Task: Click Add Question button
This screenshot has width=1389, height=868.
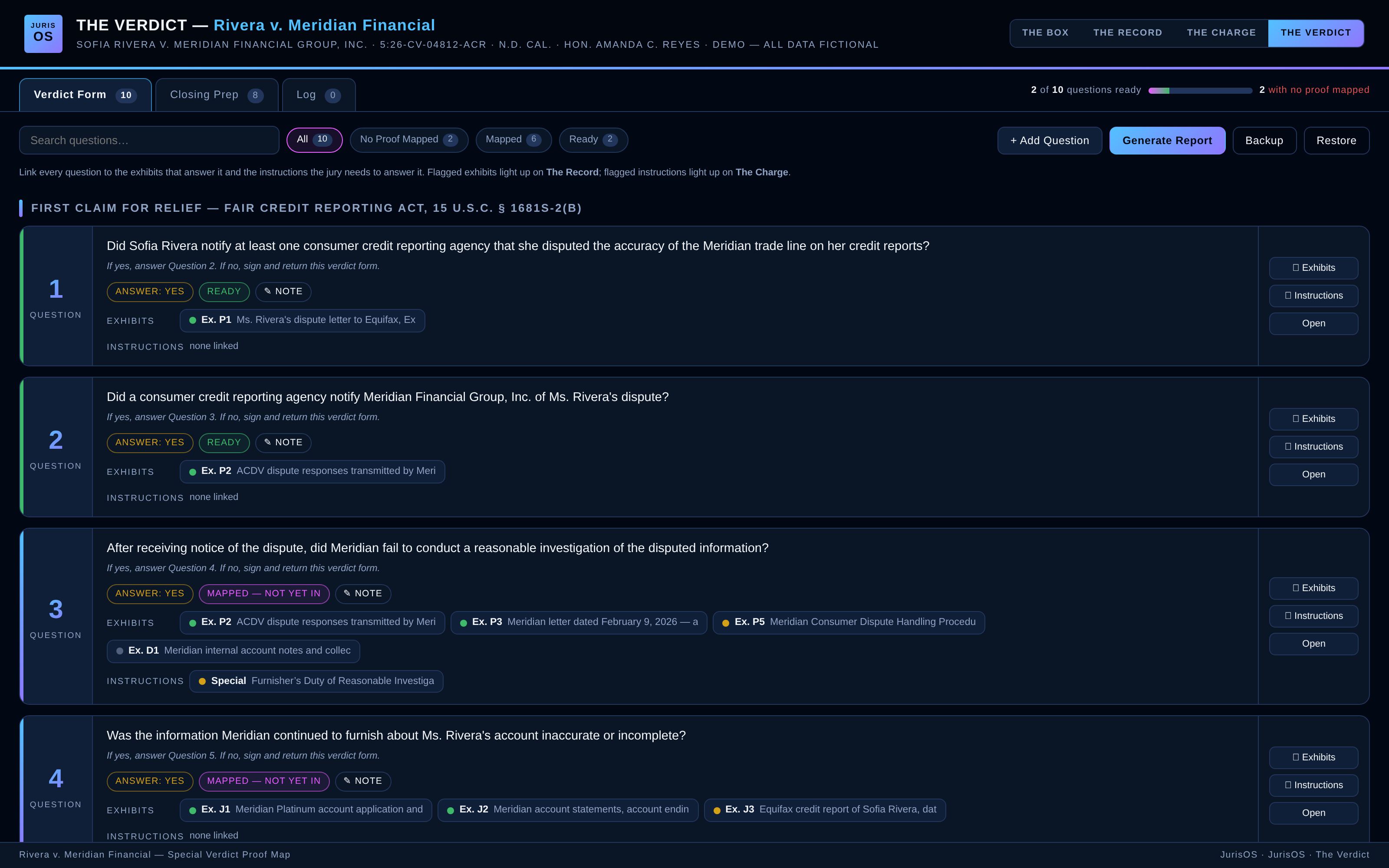Action: coord(1049,141)
